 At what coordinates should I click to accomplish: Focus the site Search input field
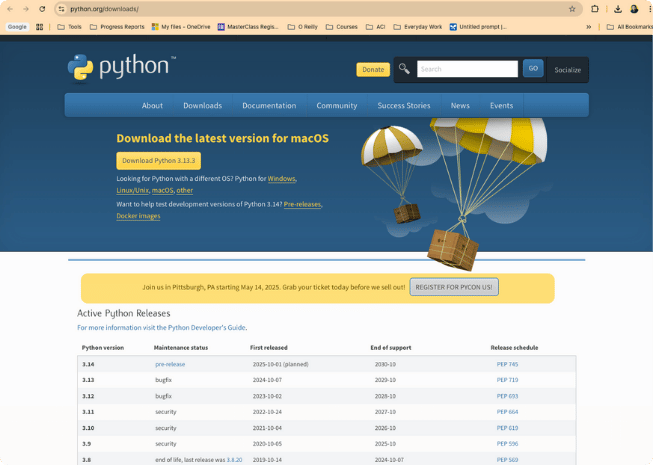tap(467, 69)
